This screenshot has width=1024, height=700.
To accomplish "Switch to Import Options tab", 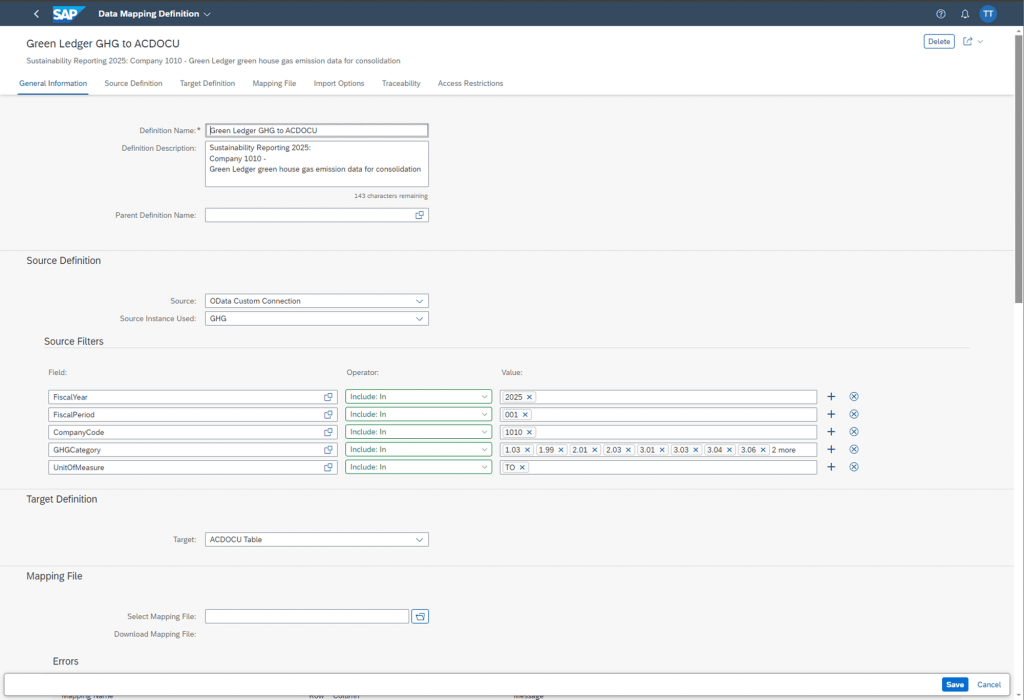I will tap(339, 84).
